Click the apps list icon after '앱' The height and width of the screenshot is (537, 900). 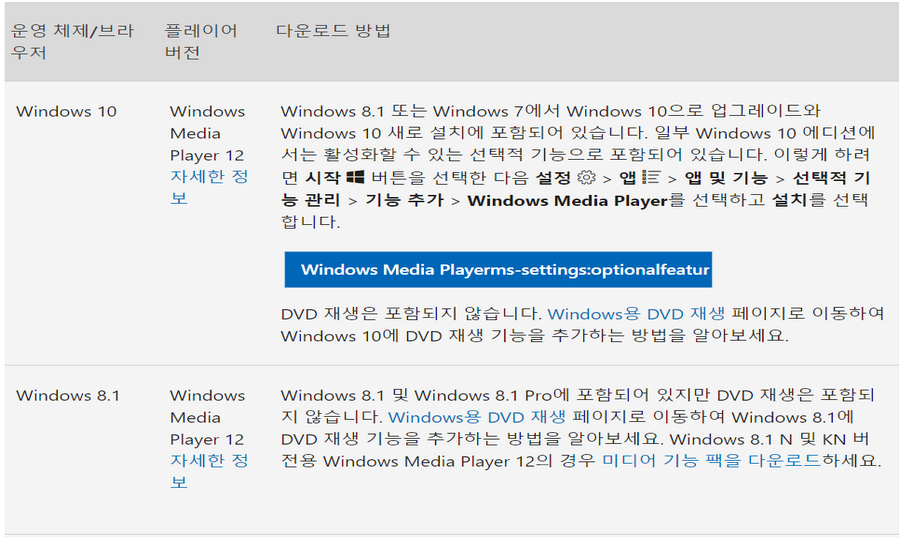pos(651,177)
